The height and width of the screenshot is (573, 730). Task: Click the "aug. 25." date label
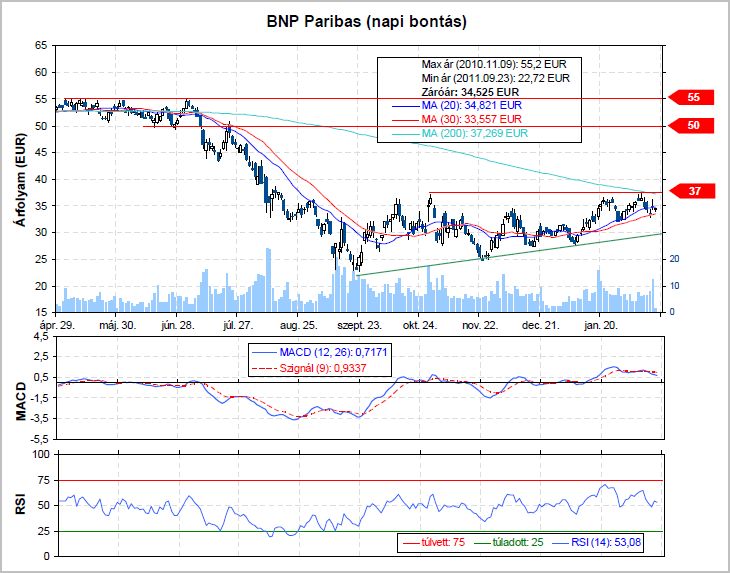tap(298, 325)
